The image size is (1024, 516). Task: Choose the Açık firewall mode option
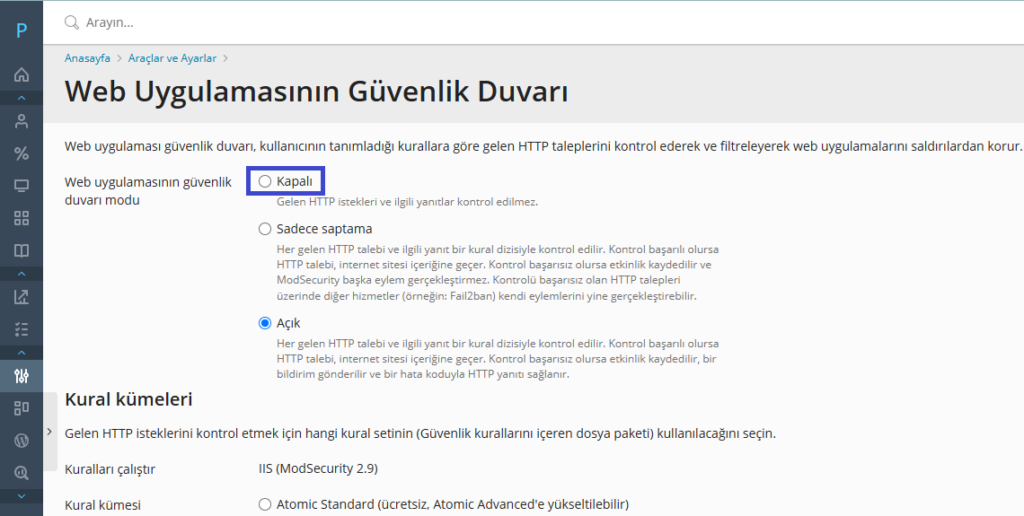coord(265,323)
